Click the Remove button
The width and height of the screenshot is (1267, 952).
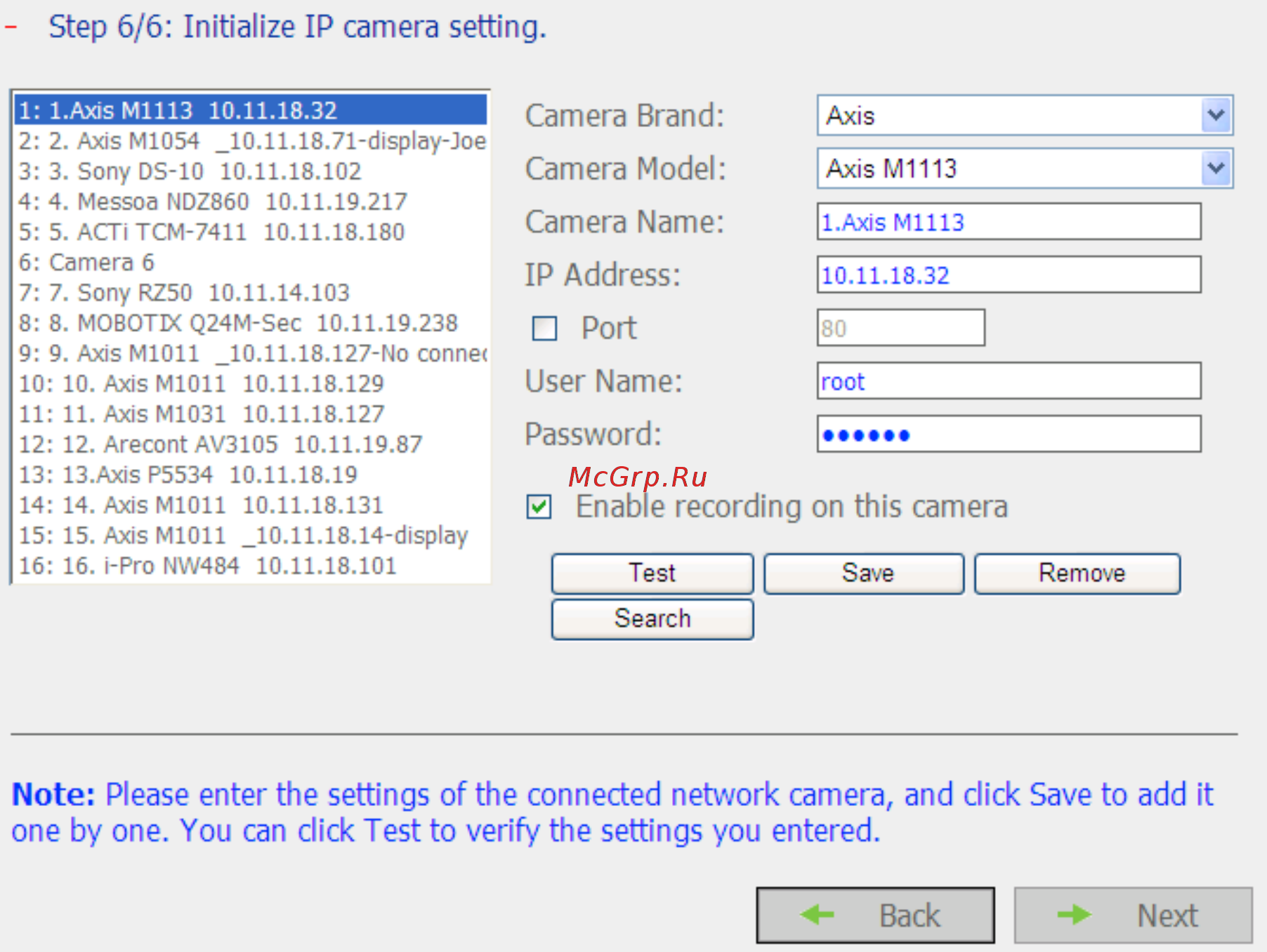[1077, 573]
